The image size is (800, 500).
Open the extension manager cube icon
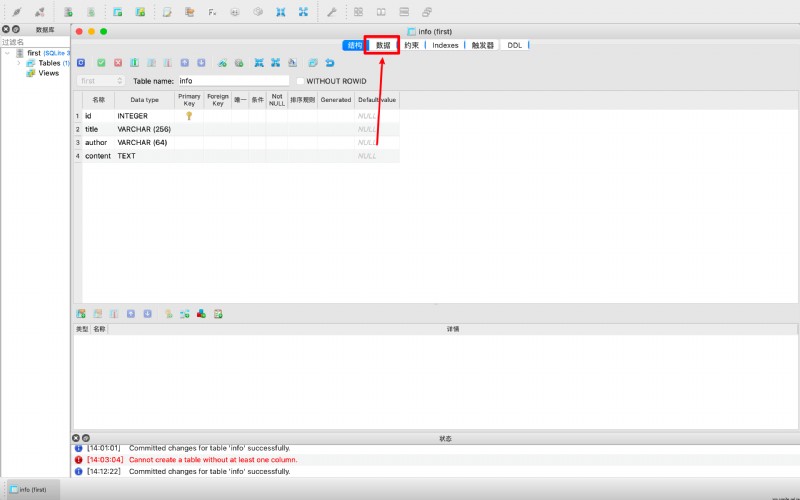[258, 12]
